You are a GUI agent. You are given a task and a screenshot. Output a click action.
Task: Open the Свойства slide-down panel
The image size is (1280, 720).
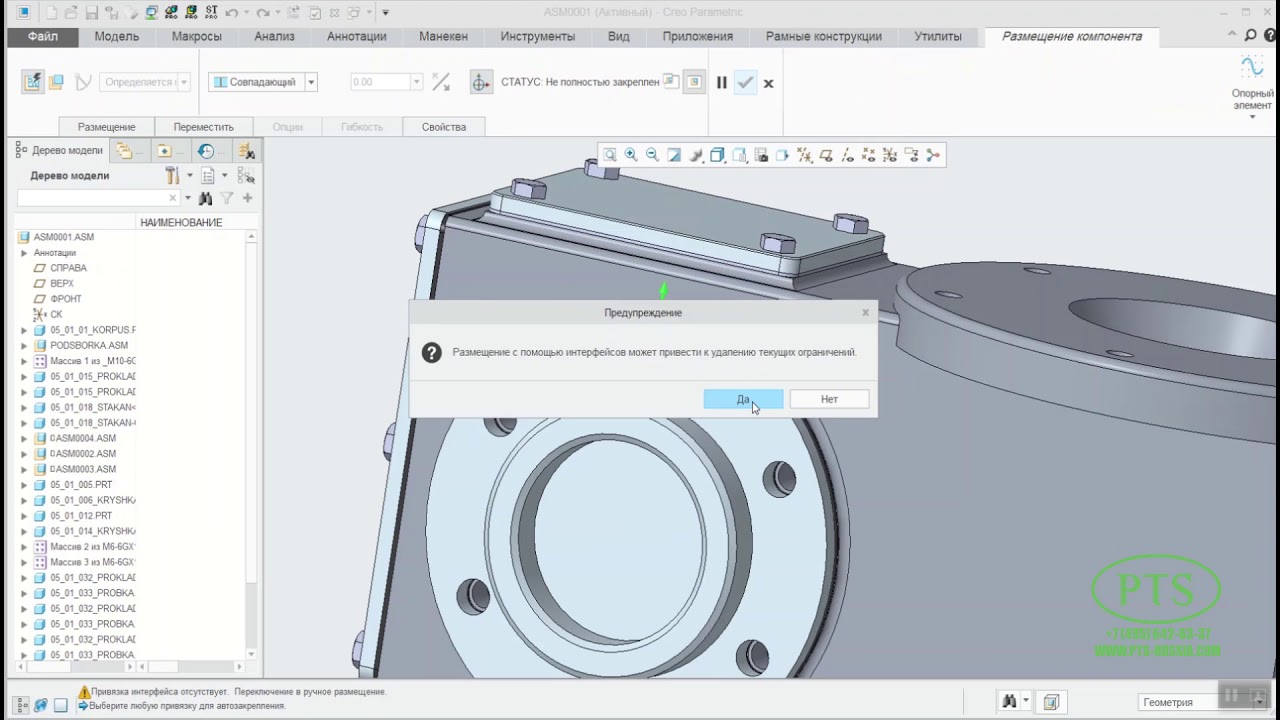point(444,127)
